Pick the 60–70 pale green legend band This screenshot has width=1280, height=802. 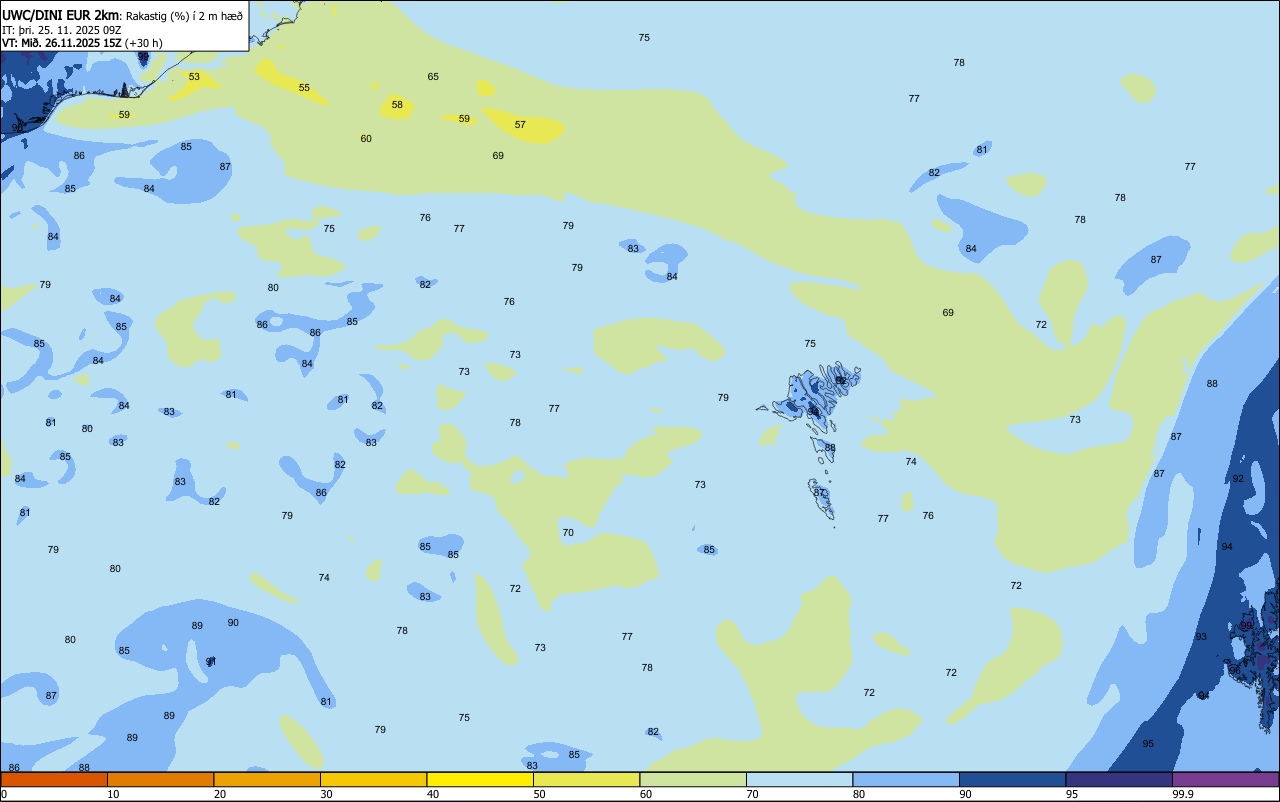coord(693,779)
